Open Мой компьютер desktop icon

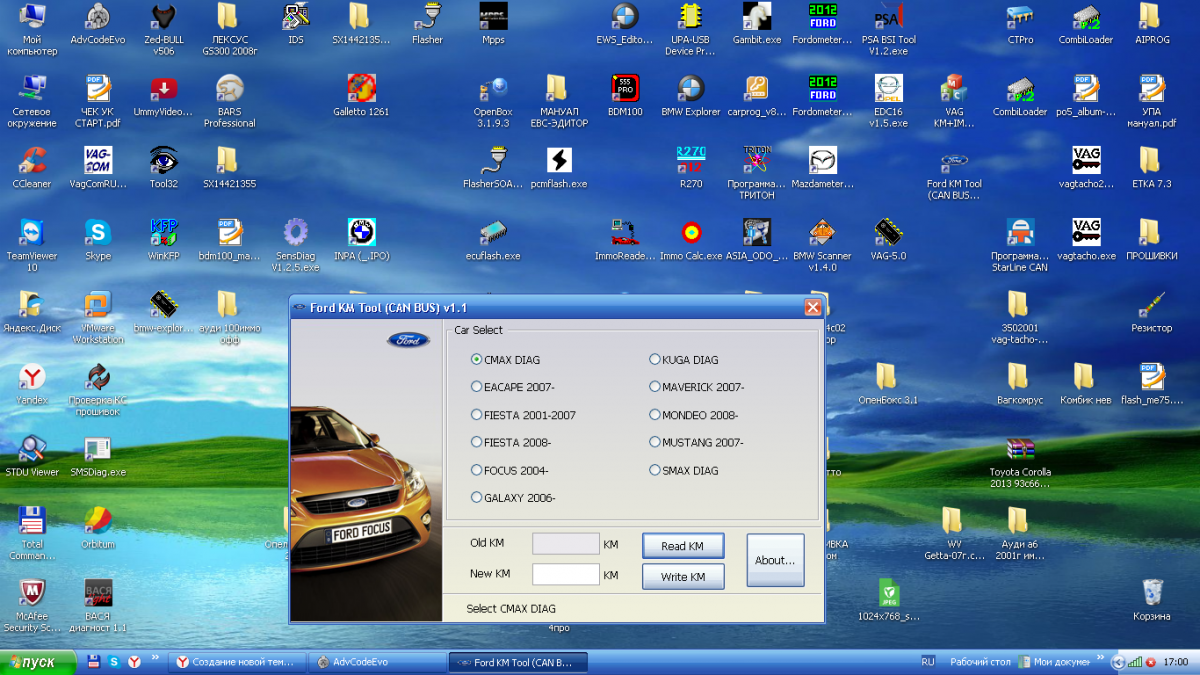[32, 29]
